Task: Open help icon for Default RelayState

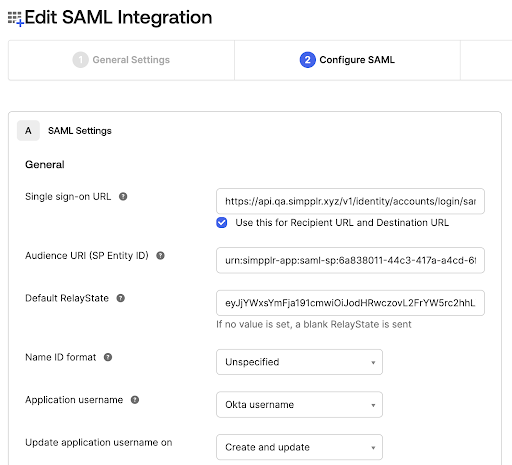Action: [x=121, y=298]
